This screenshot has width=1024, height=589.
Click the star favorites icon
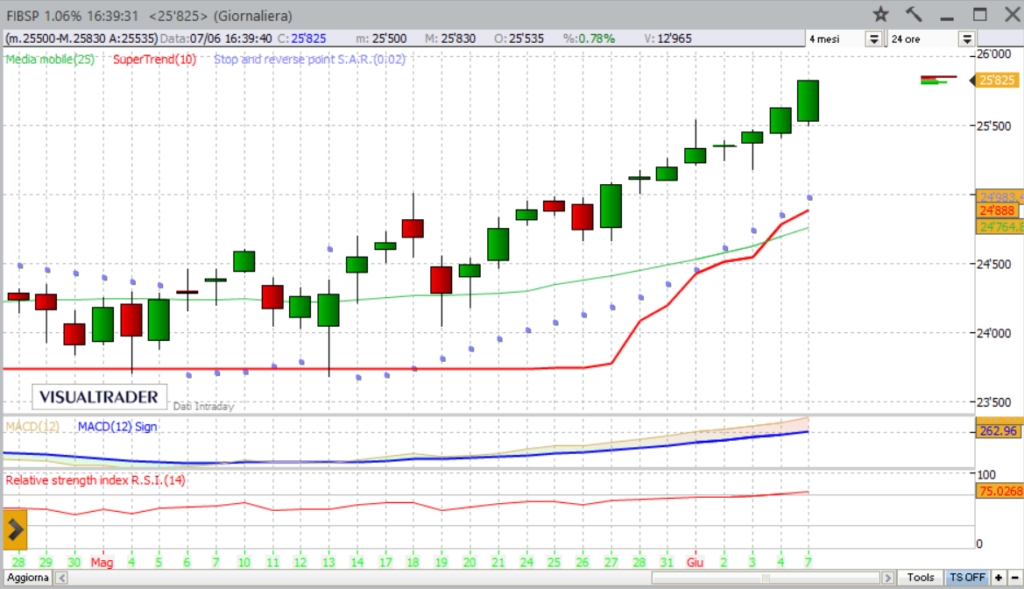click(880, 14)
